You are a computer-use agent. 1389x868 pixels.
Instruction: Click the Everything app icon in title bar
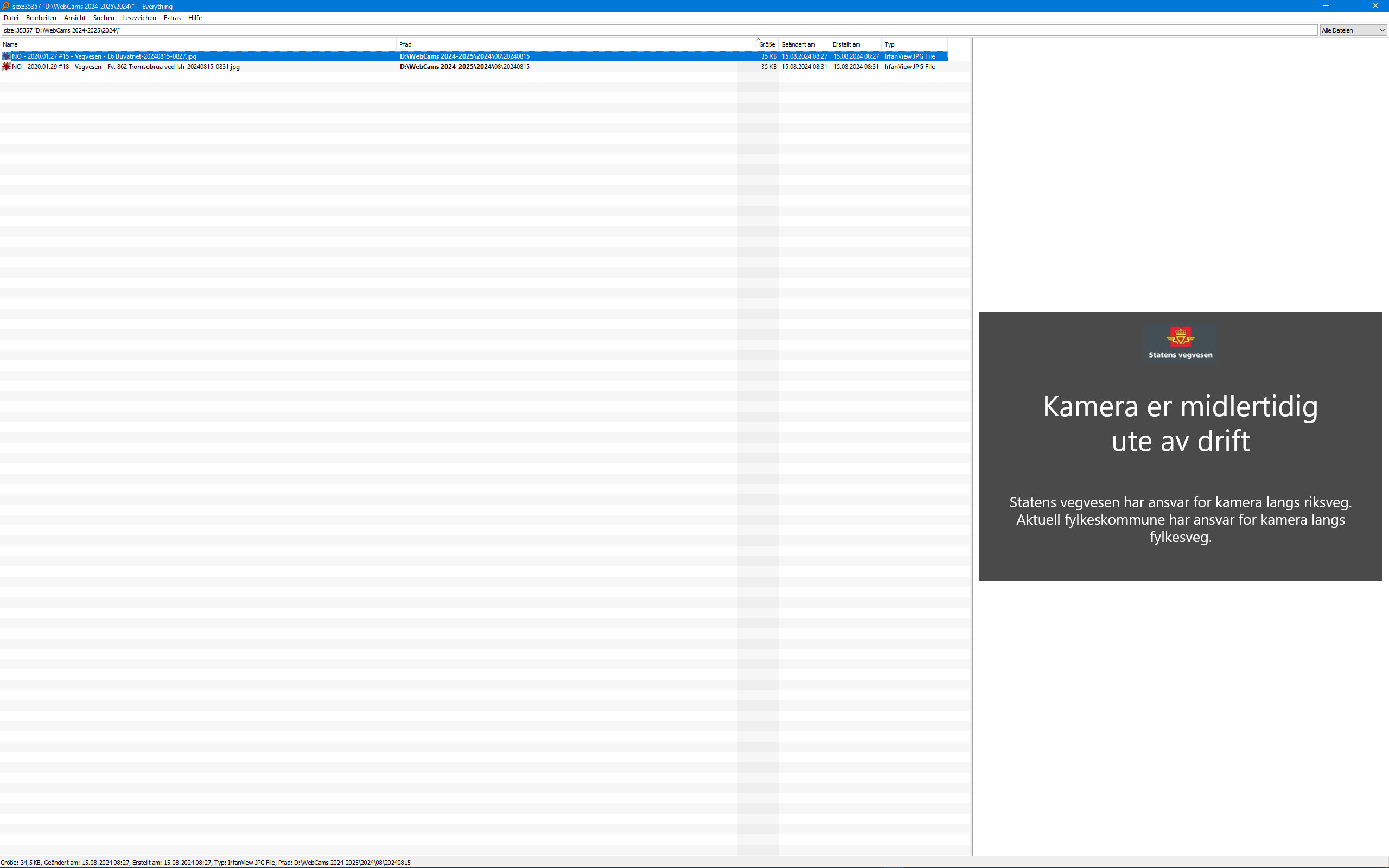5,6
